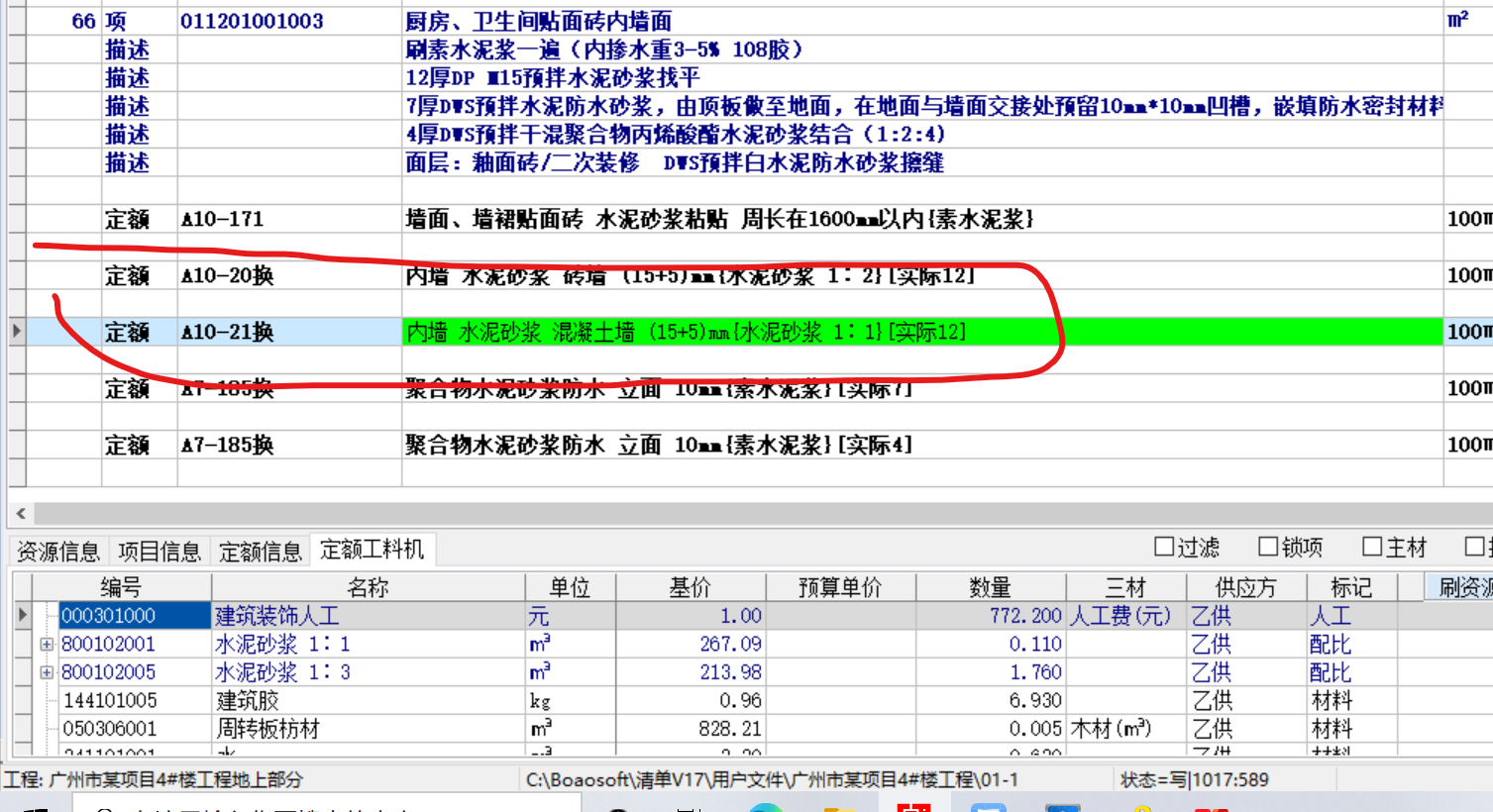The image size is (1493, 812).
Task: Click base price 828.21
Action: (731, 729)
